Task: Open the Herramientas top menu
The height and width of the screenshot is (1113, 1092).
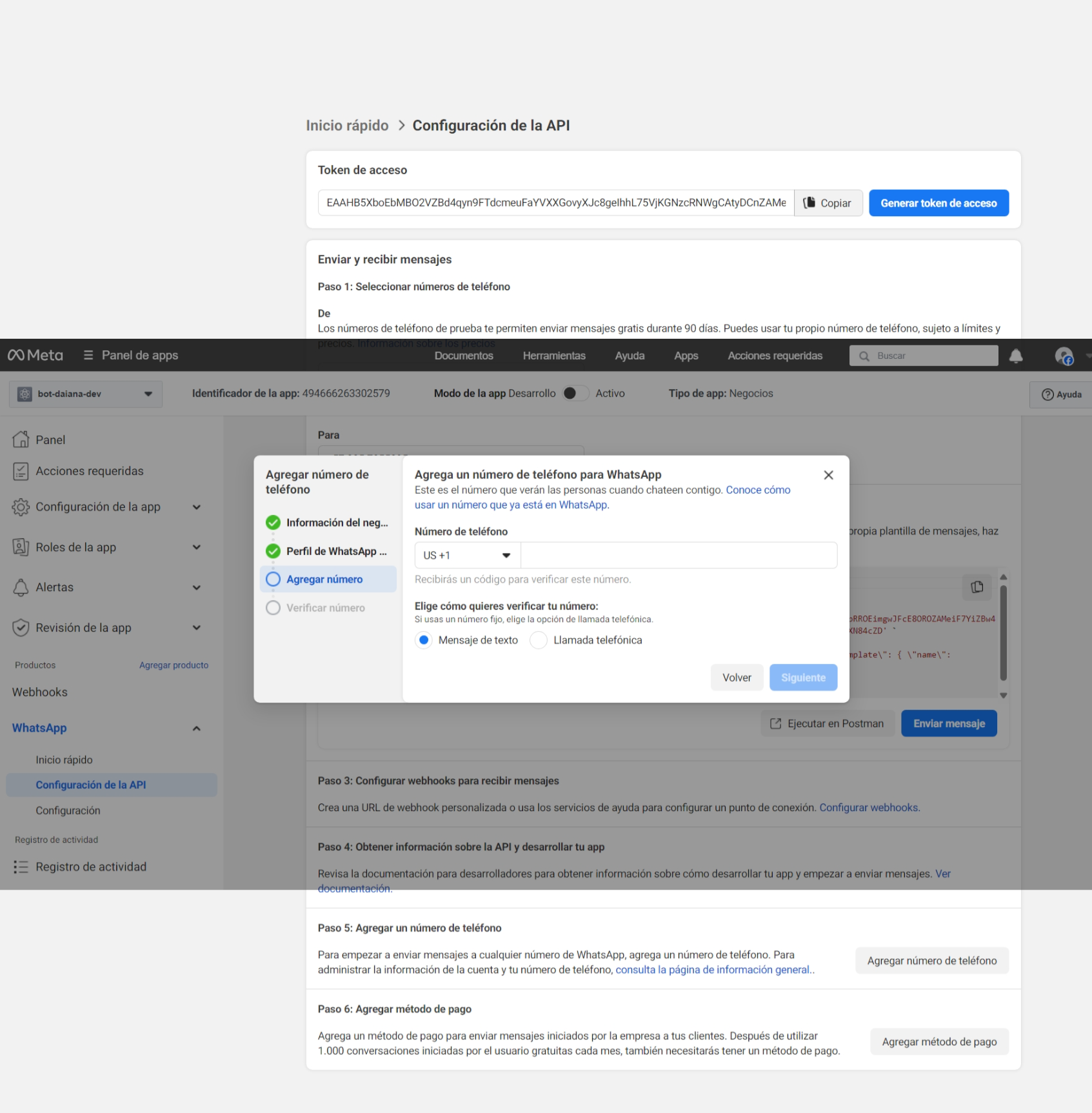Action: point(554,356)
